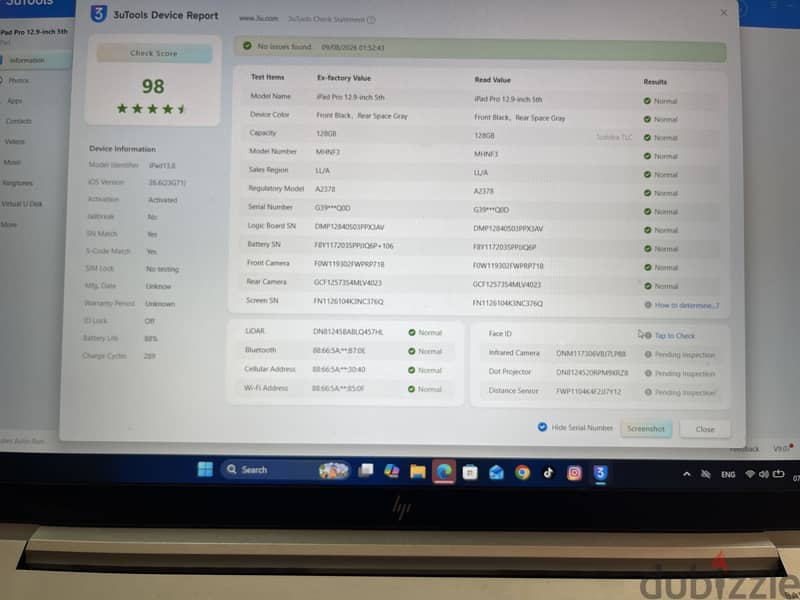800x600 pixels.
Task: Open Videos in the sidebar
Action: 14,142
